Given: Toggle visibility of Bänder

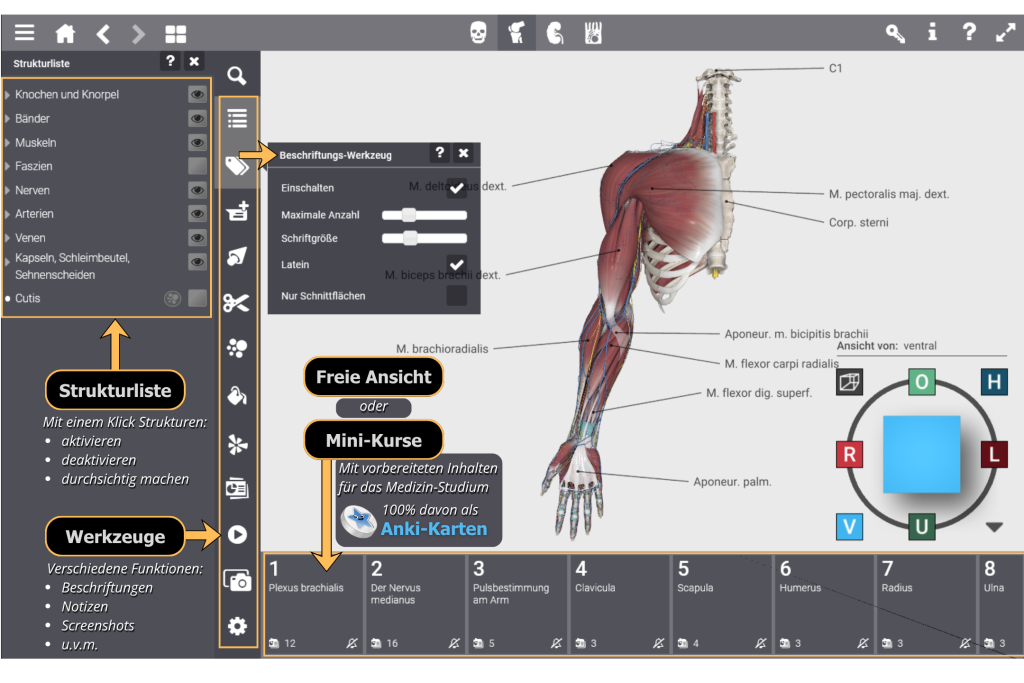Looking at the screenshot, I should [x=197, y=118].
